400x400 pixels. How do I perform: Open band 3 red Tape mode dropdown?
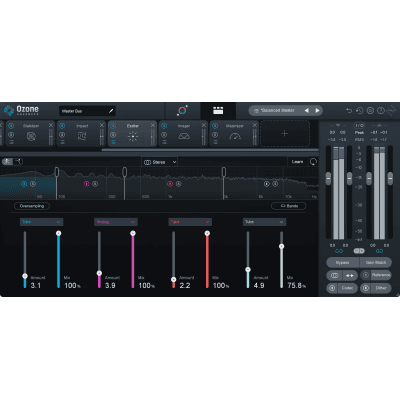(190, 222)
